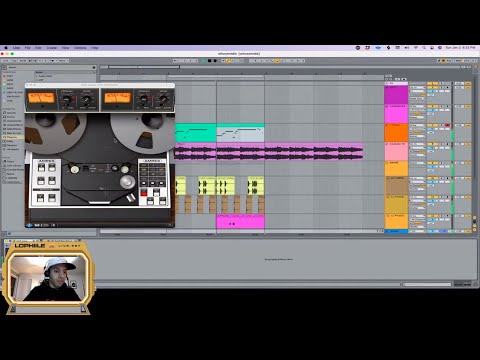
Task: Select the first yellow audio clip
Action: (x=181, y=186)
